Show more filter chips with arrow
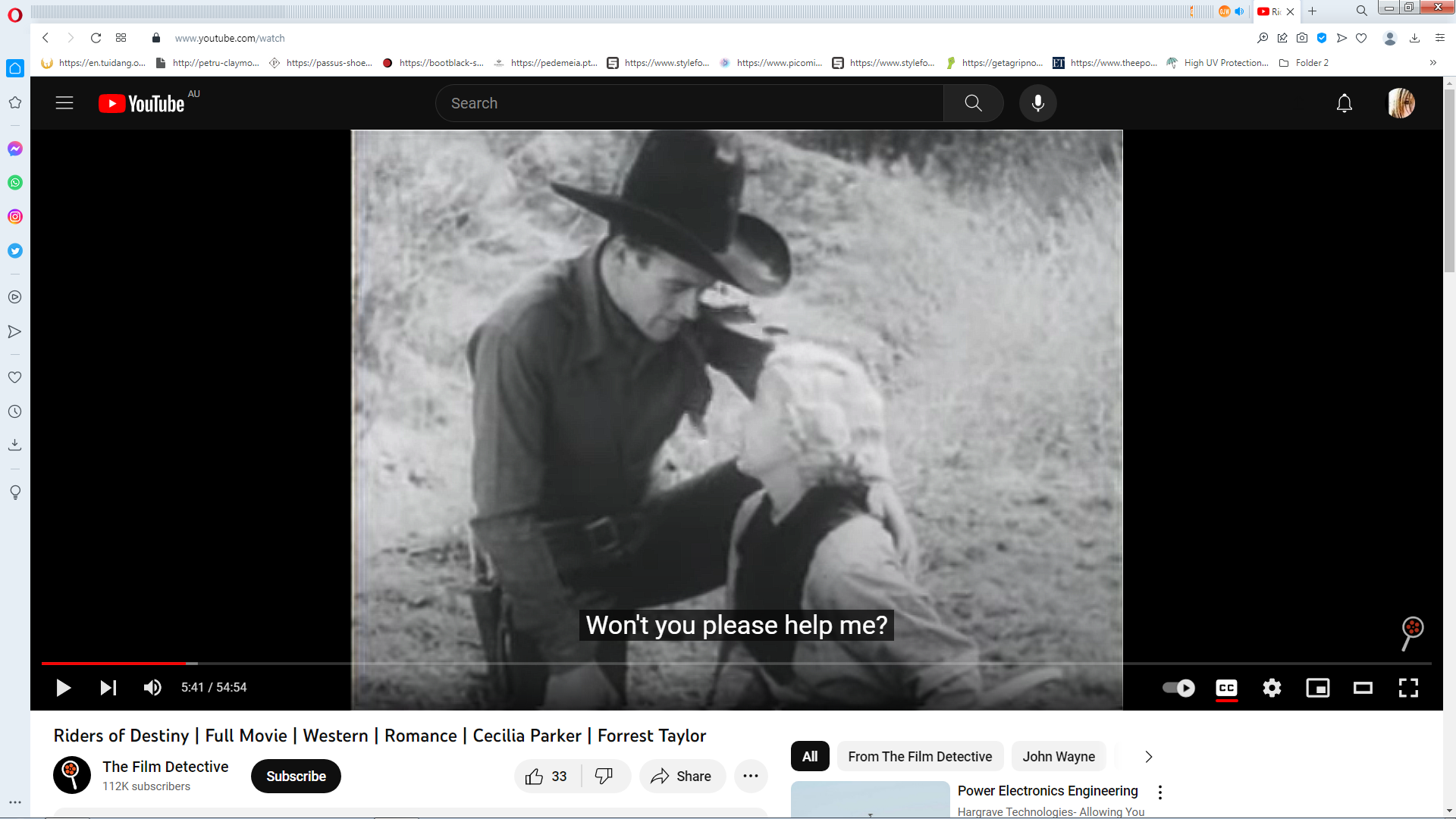This screenshot has width=1456, height=819. [1148, 757]
